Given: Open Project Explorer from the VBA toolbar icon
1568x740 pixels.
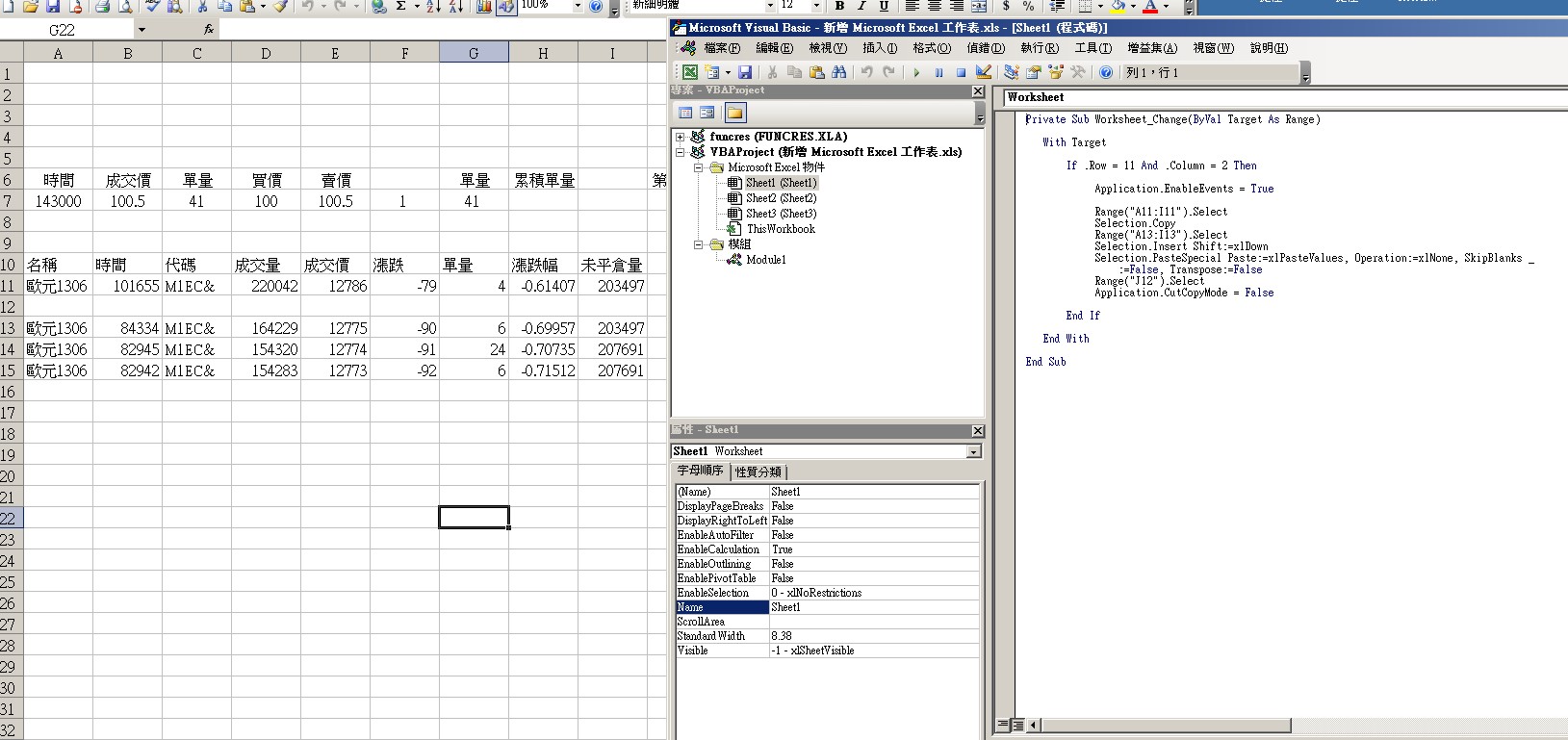Looking at the screenshot, I should coord(1011,72).
